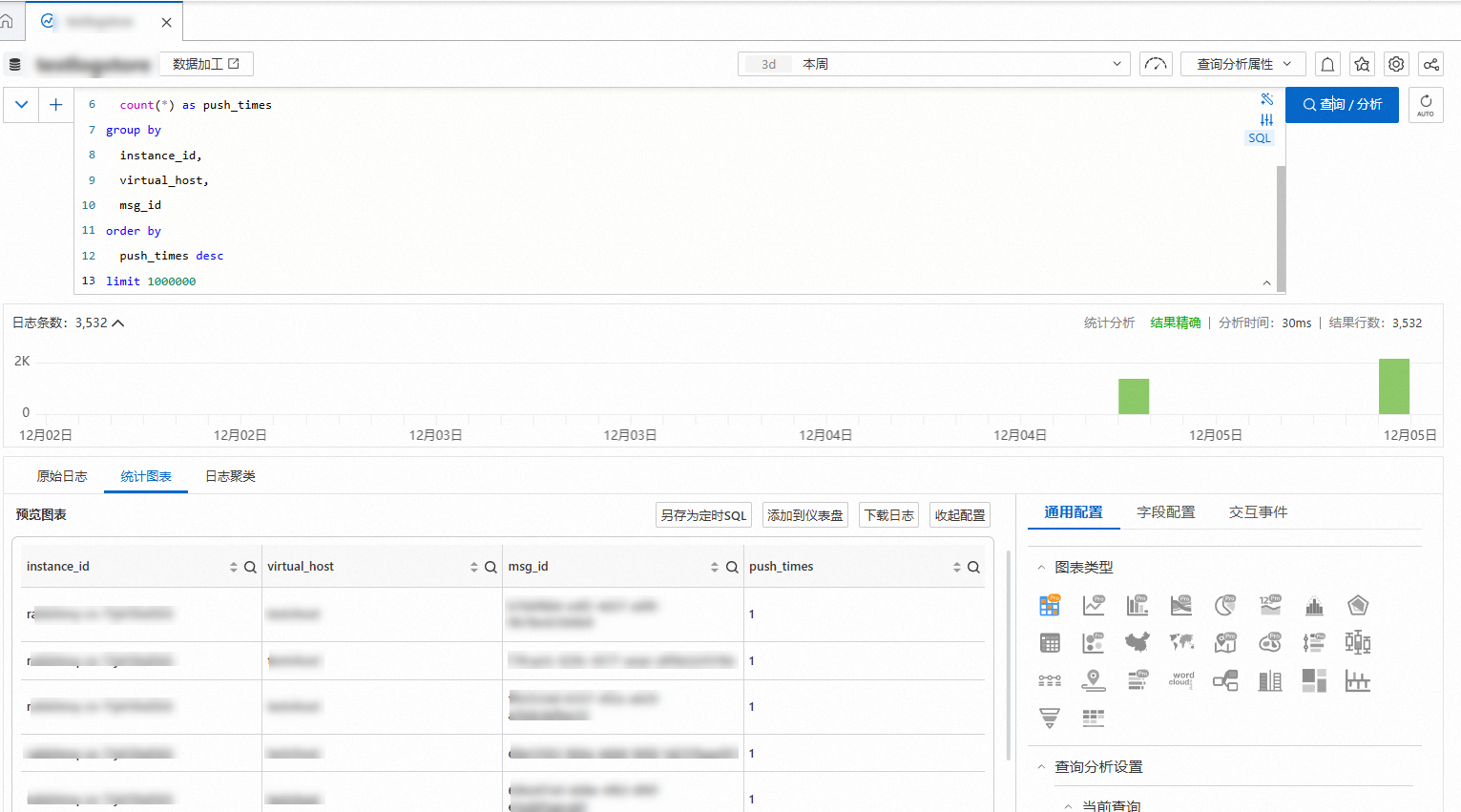Select the radar chart type
Image resolution: width=1461 pixels, height=812 pixels.
point(1358,605)
